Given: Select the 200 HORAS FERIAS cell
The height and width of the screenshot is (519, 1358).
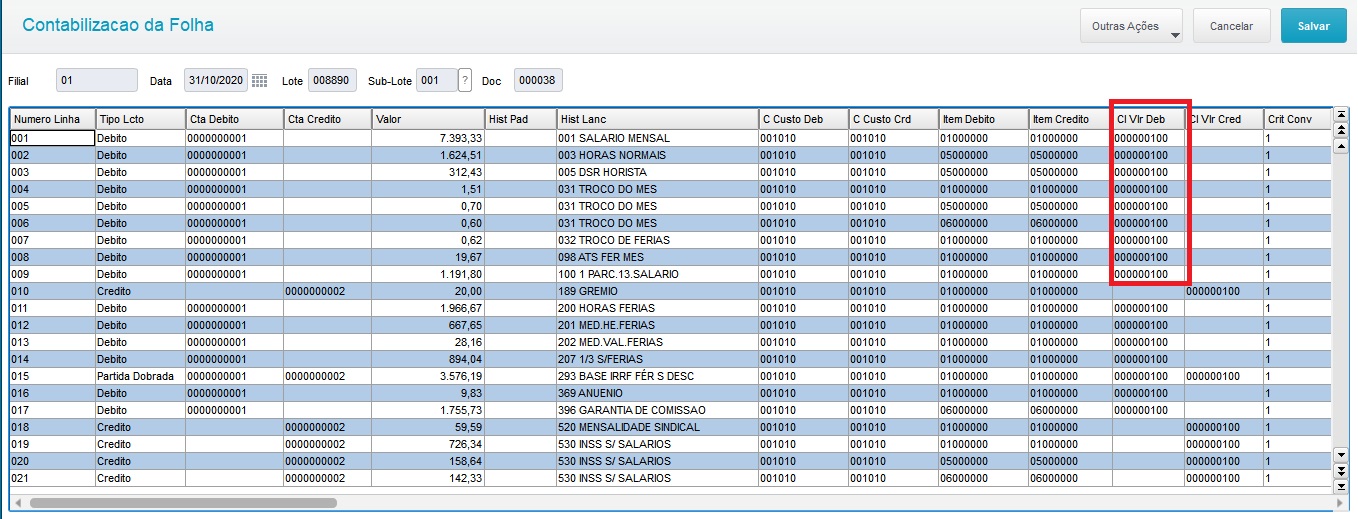Looking at the screenshot, I should 657,308.
